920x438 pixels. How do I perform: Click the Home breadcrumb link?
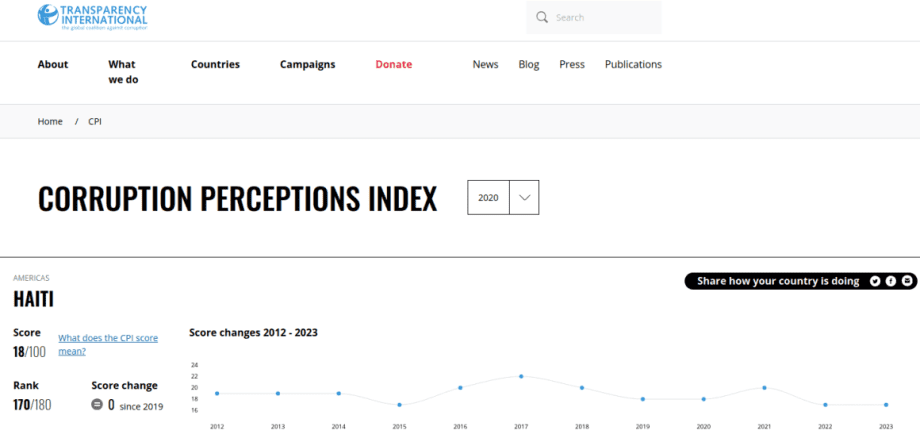click(50, 121)
